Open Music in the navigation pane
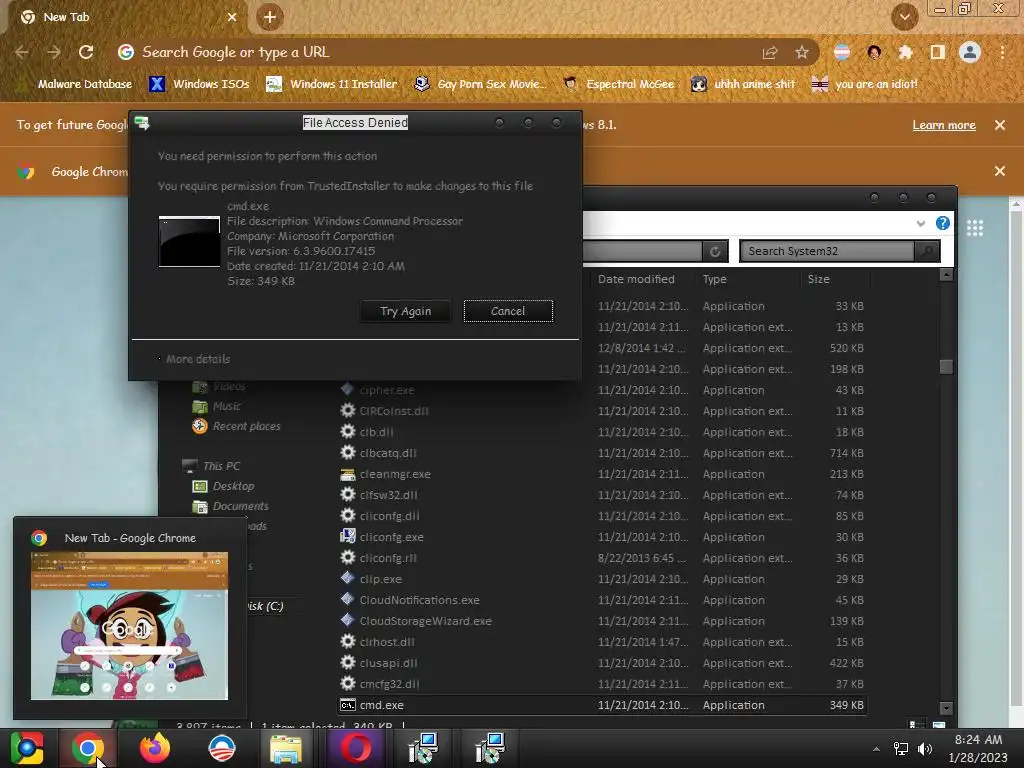 click(217, 406)
